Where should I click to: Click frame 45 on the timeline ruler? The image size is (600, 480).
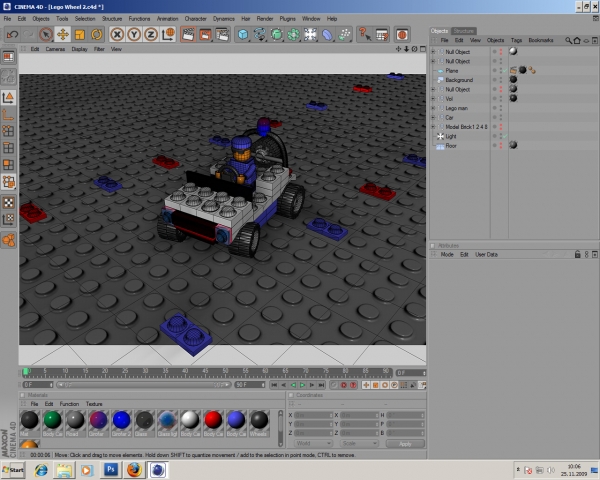[x=205, y=371]
